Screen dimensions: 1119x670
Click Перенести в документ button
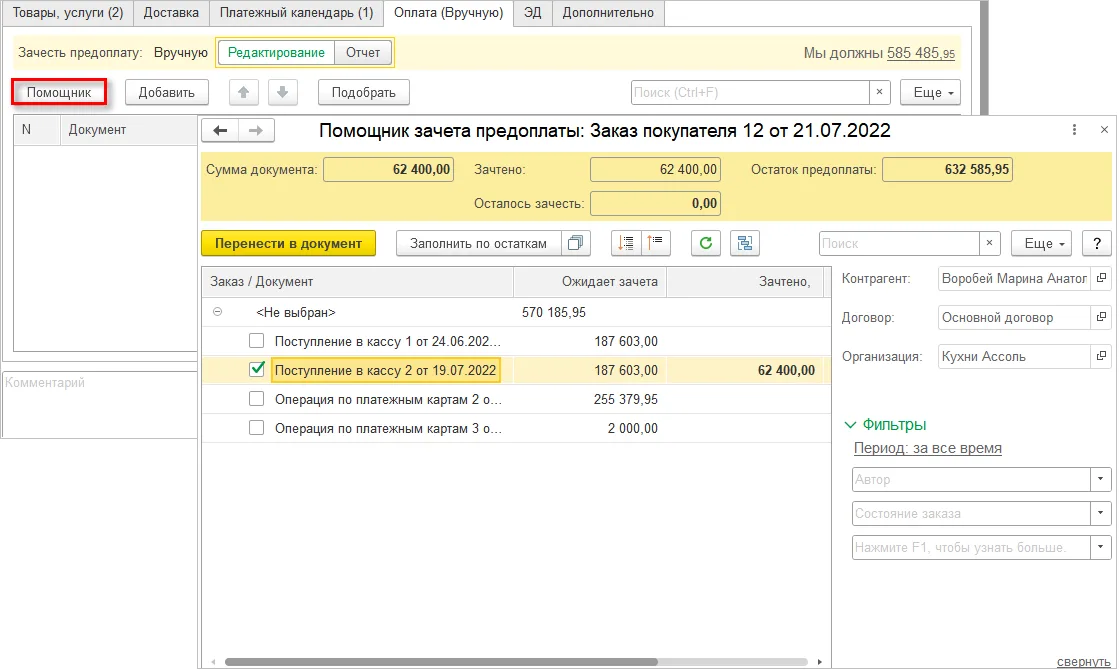(288, 243)
